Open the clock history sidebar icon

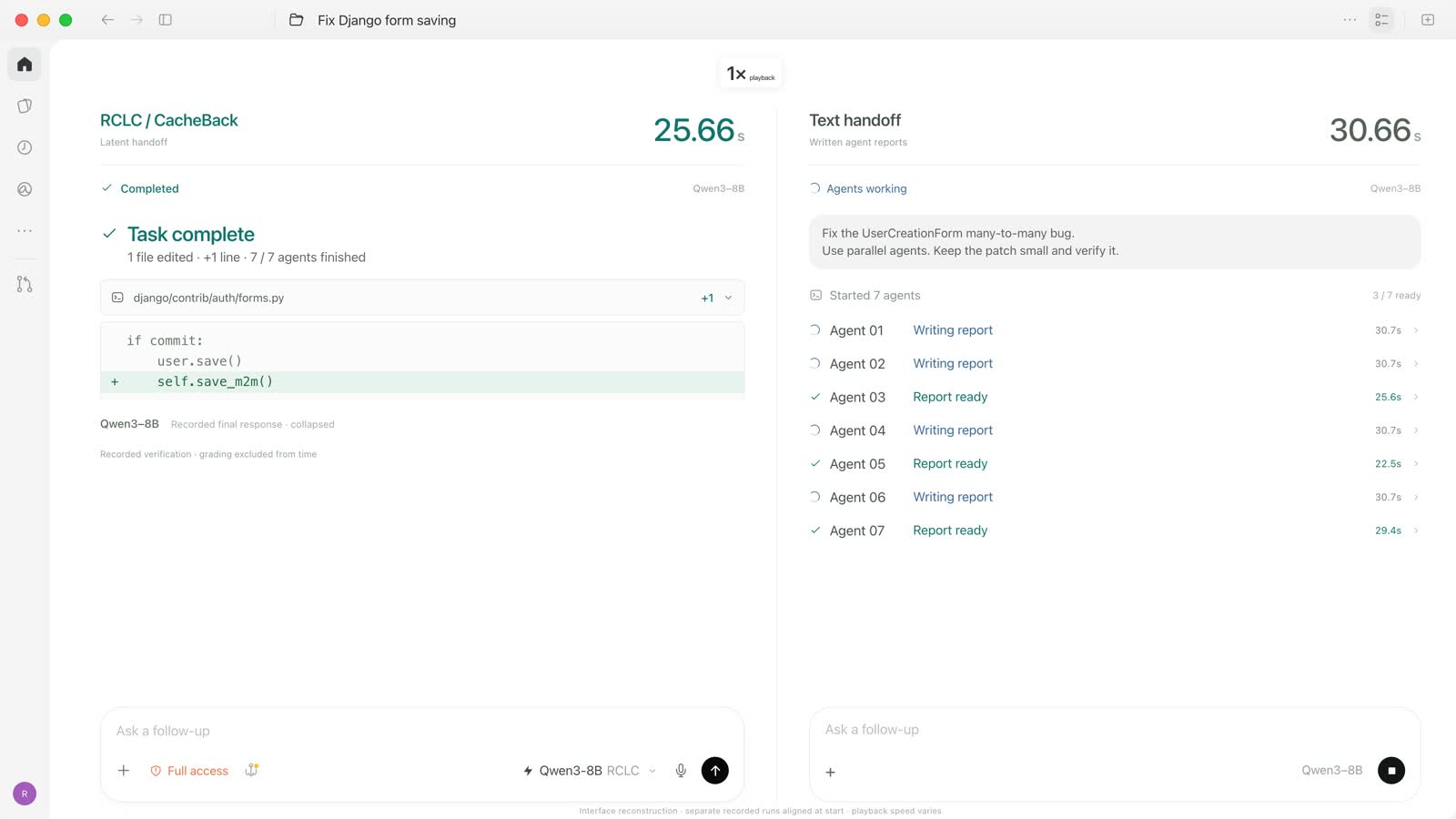[x=25, y=147]
